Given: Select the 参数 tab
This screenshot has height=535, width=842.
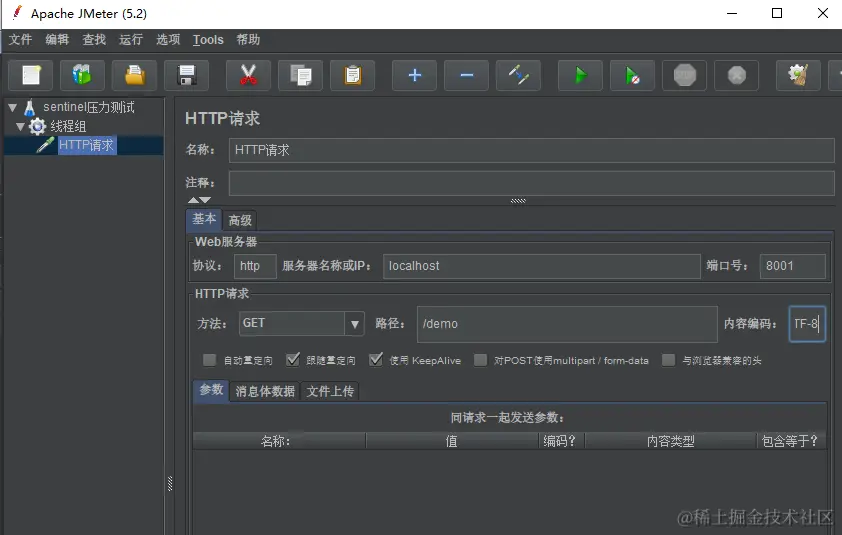Looking at the screenshot, I should (211, 390).
